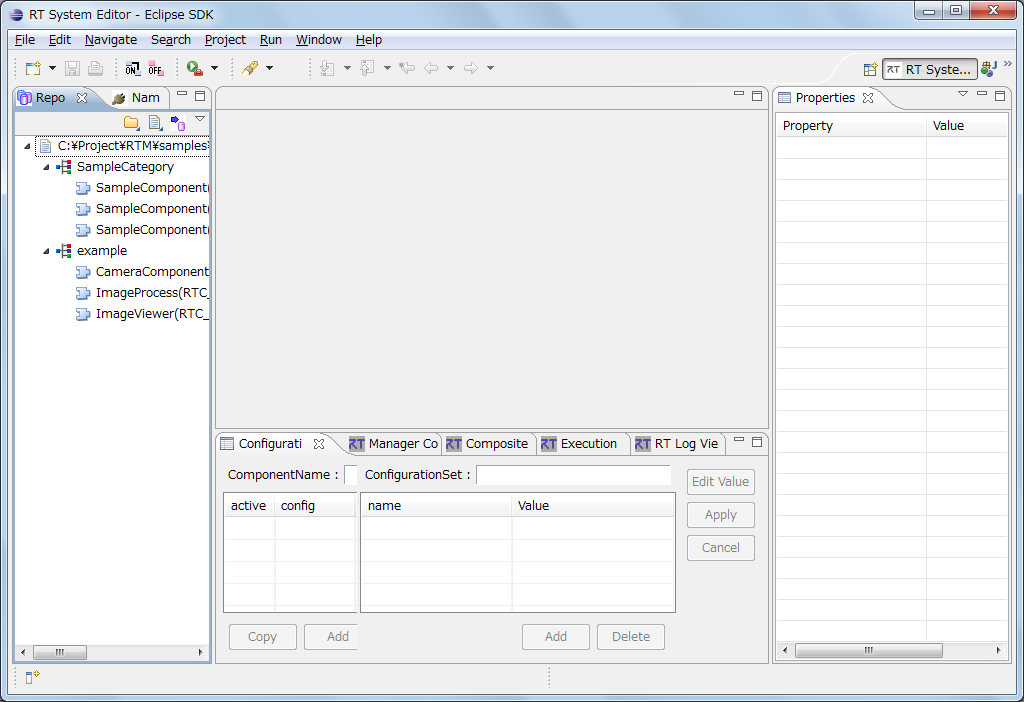Click the Forward navigation arrow

(x=471, y=68)
